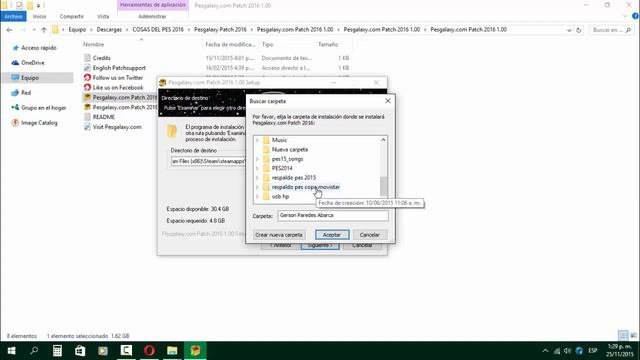
Task: Click Aceptar in Buscar carpeta dialog
Action: click(332, 235)
